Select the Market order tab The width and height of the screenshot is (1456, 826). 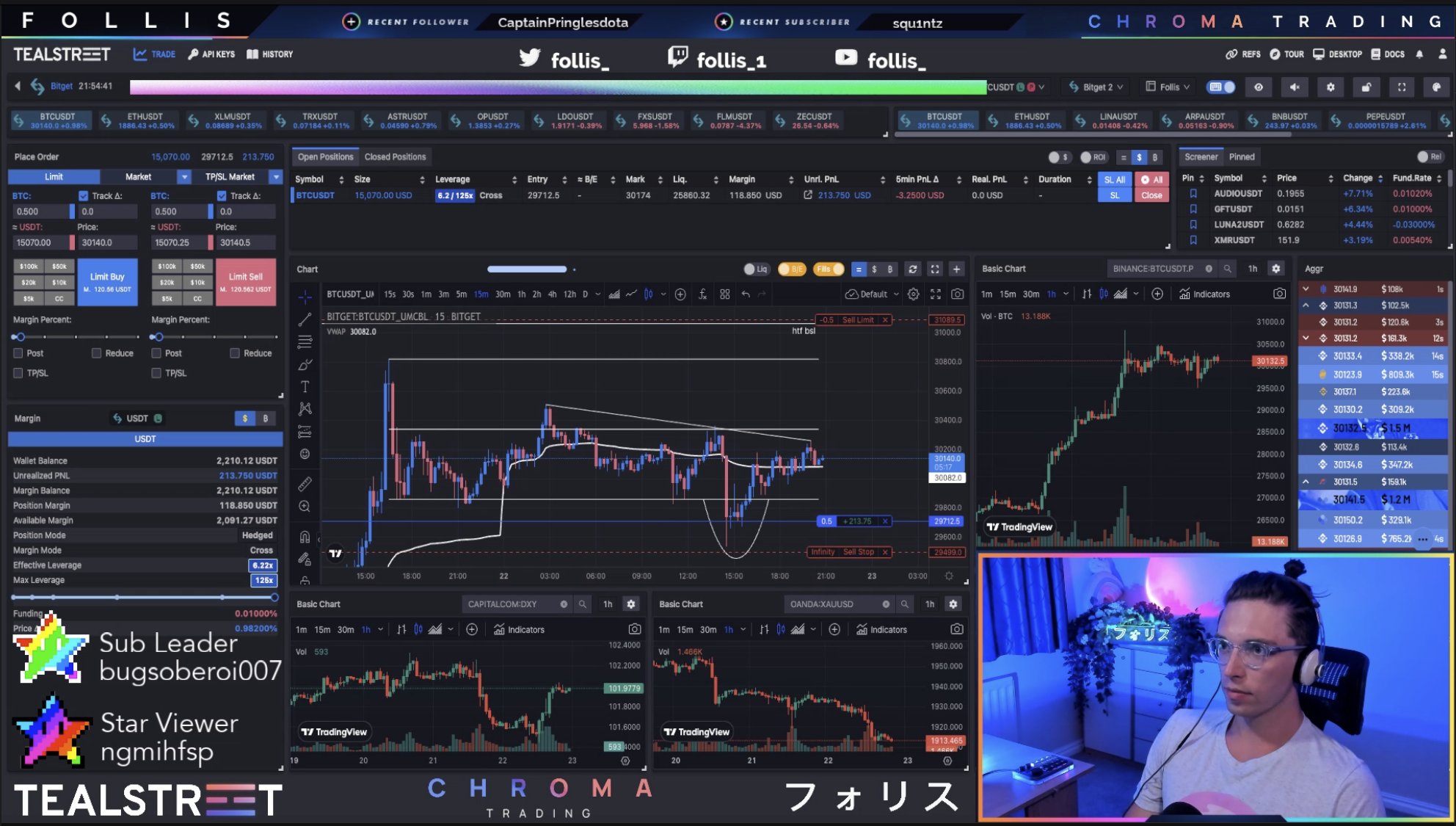click(x=138, y=176)
